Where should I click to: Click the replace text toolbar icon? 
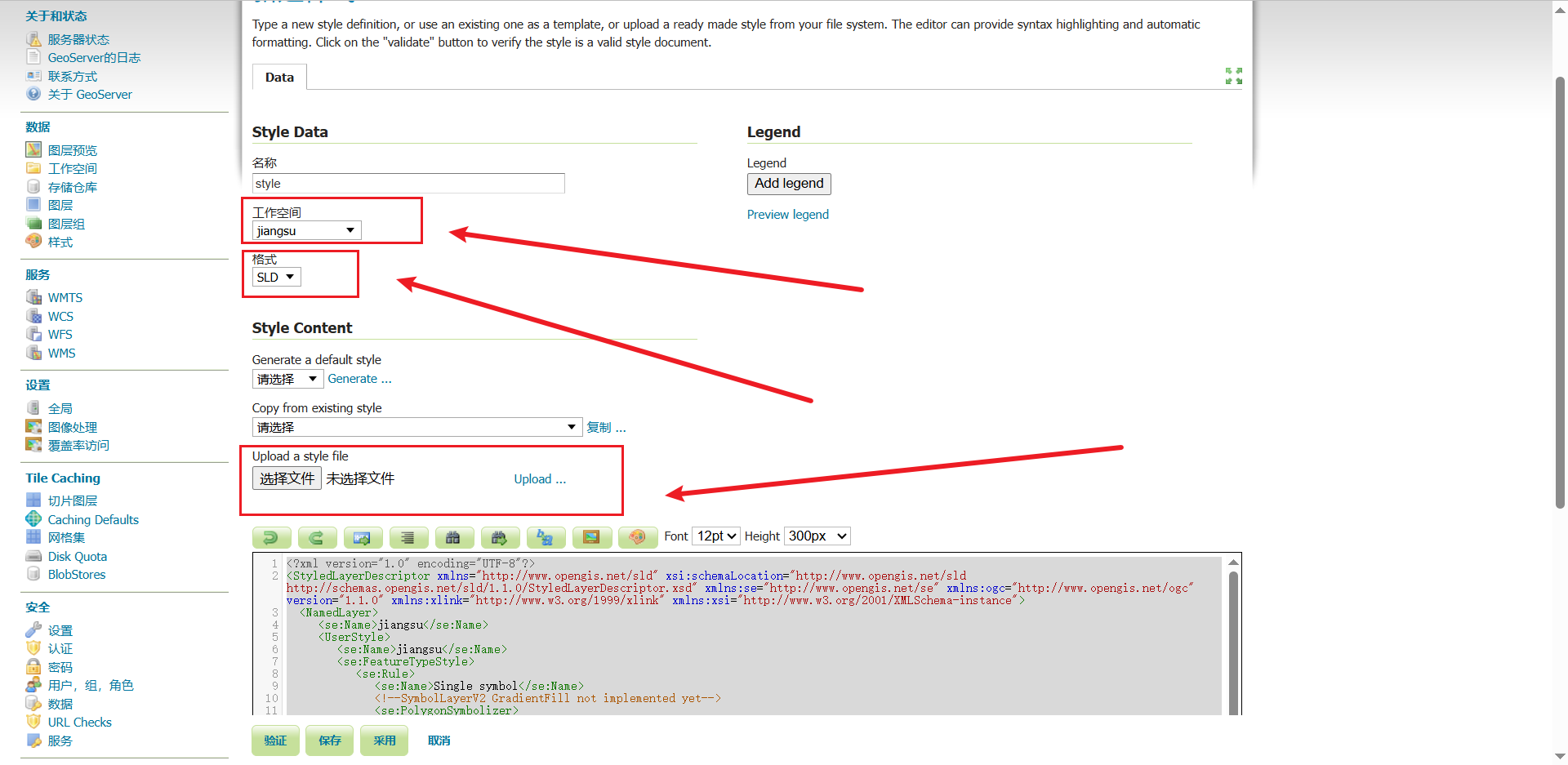[546, 536]
